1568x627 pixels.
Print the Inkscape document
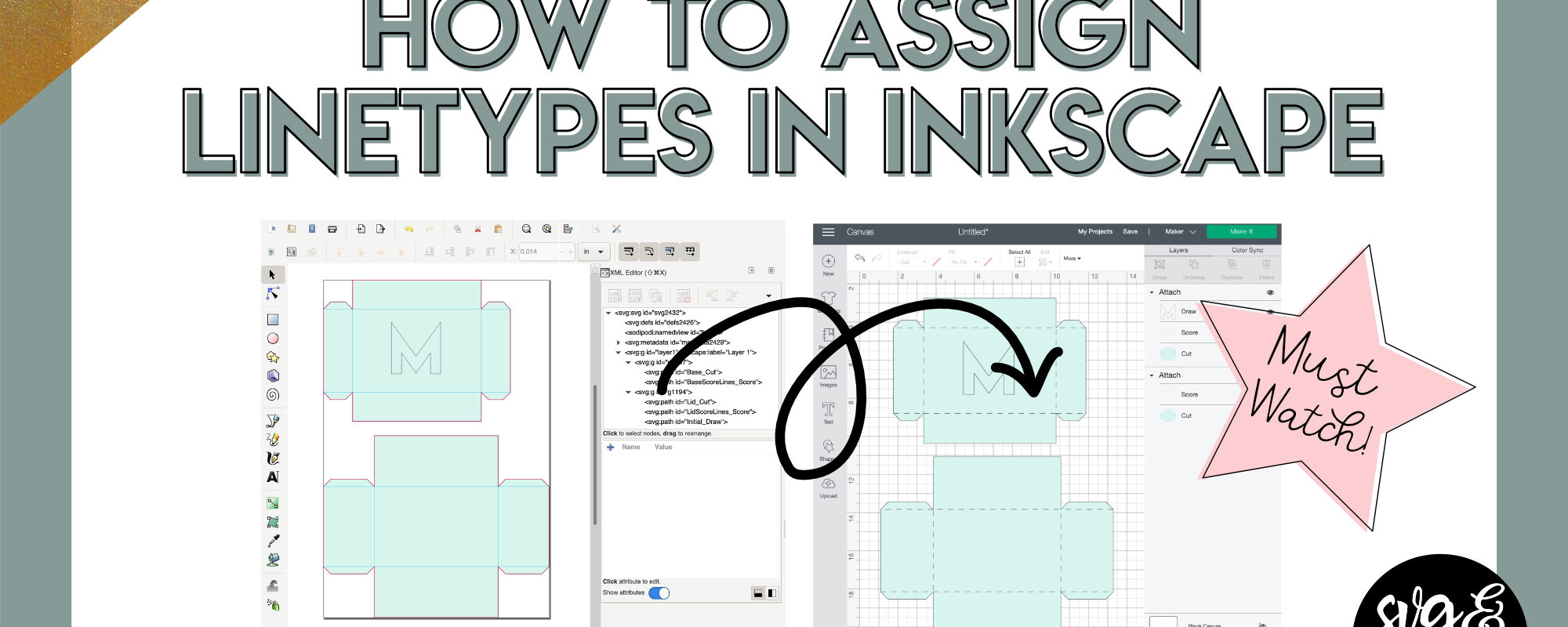click(332, 229)
